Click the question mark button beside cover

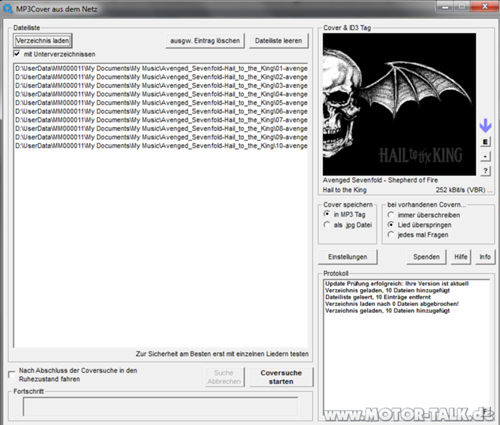click(x=485, y=171)
